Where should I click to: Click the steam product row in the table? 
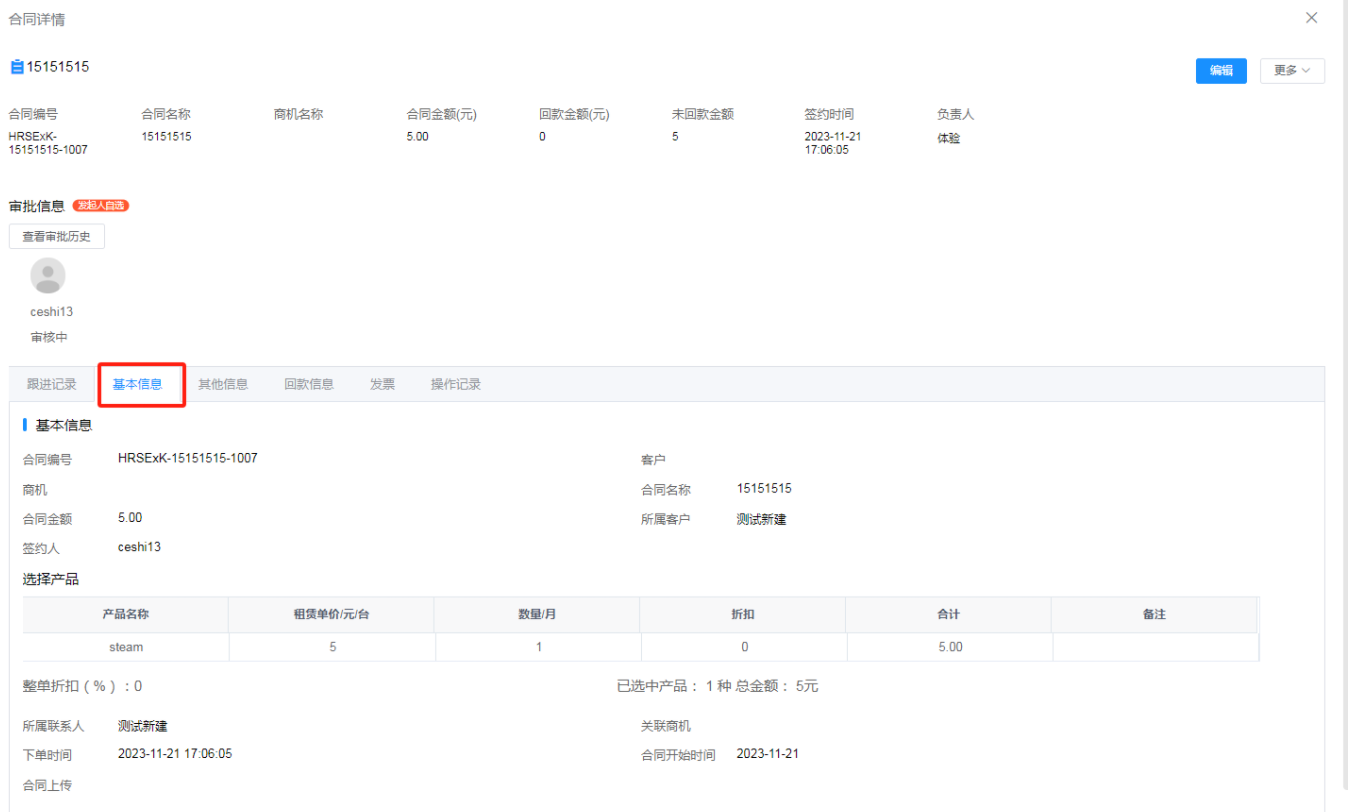point(125,646)
